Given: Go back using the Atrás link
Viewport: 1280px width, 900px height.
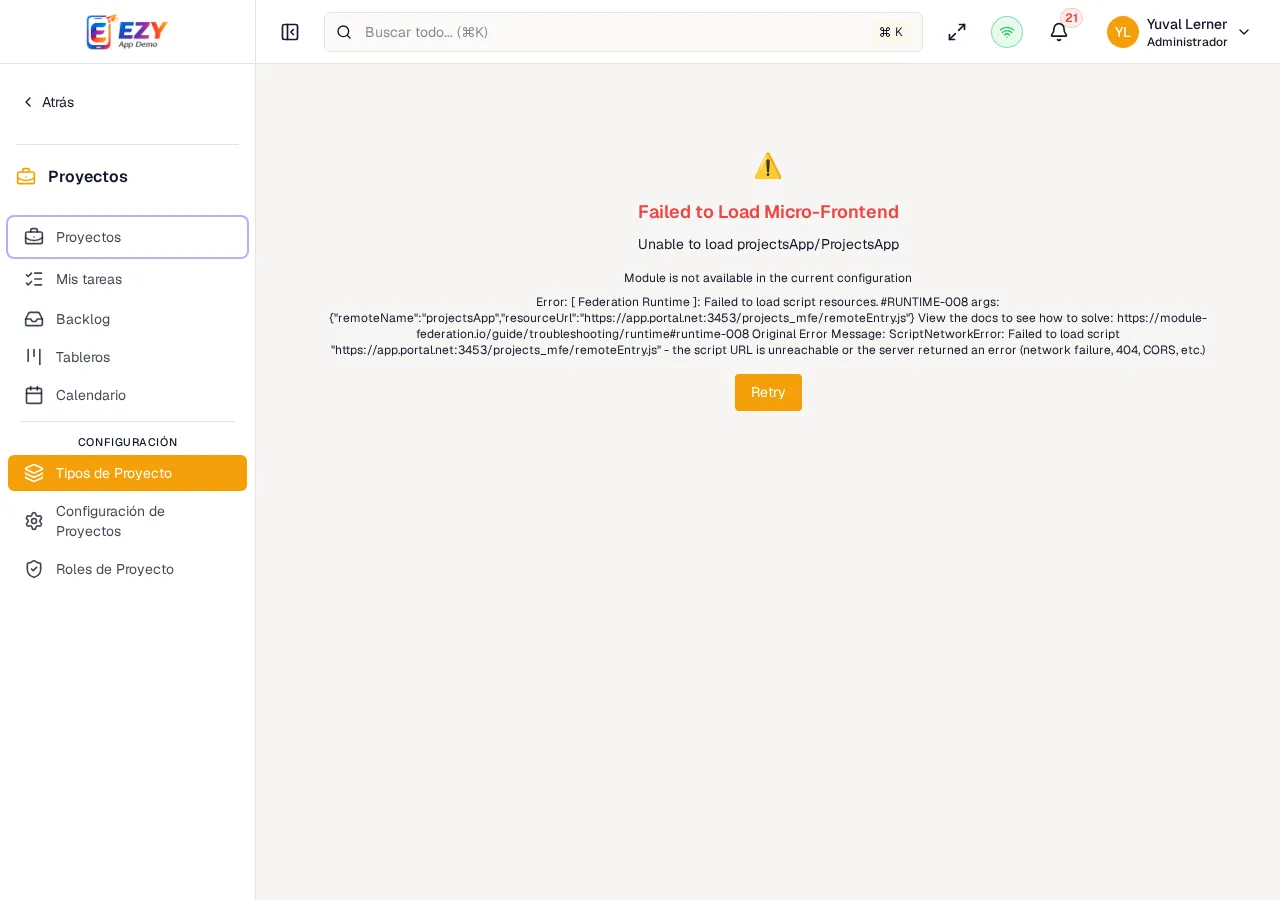Looking at the screenshot, I should pos(48,102).
